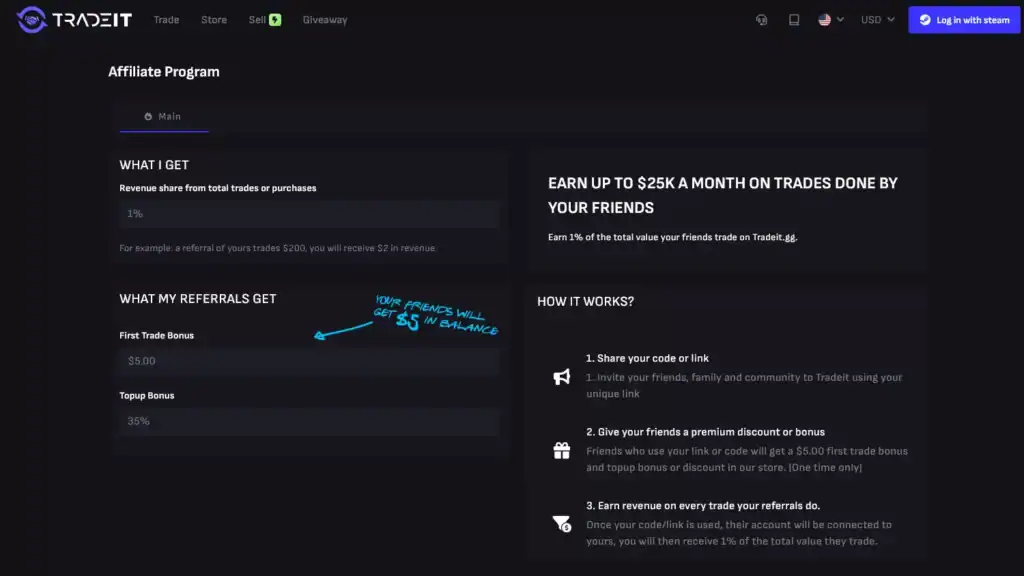Open the Trade page
Image resolution: width=1024 pixels, height=576 pixels.
click(166, 20)
